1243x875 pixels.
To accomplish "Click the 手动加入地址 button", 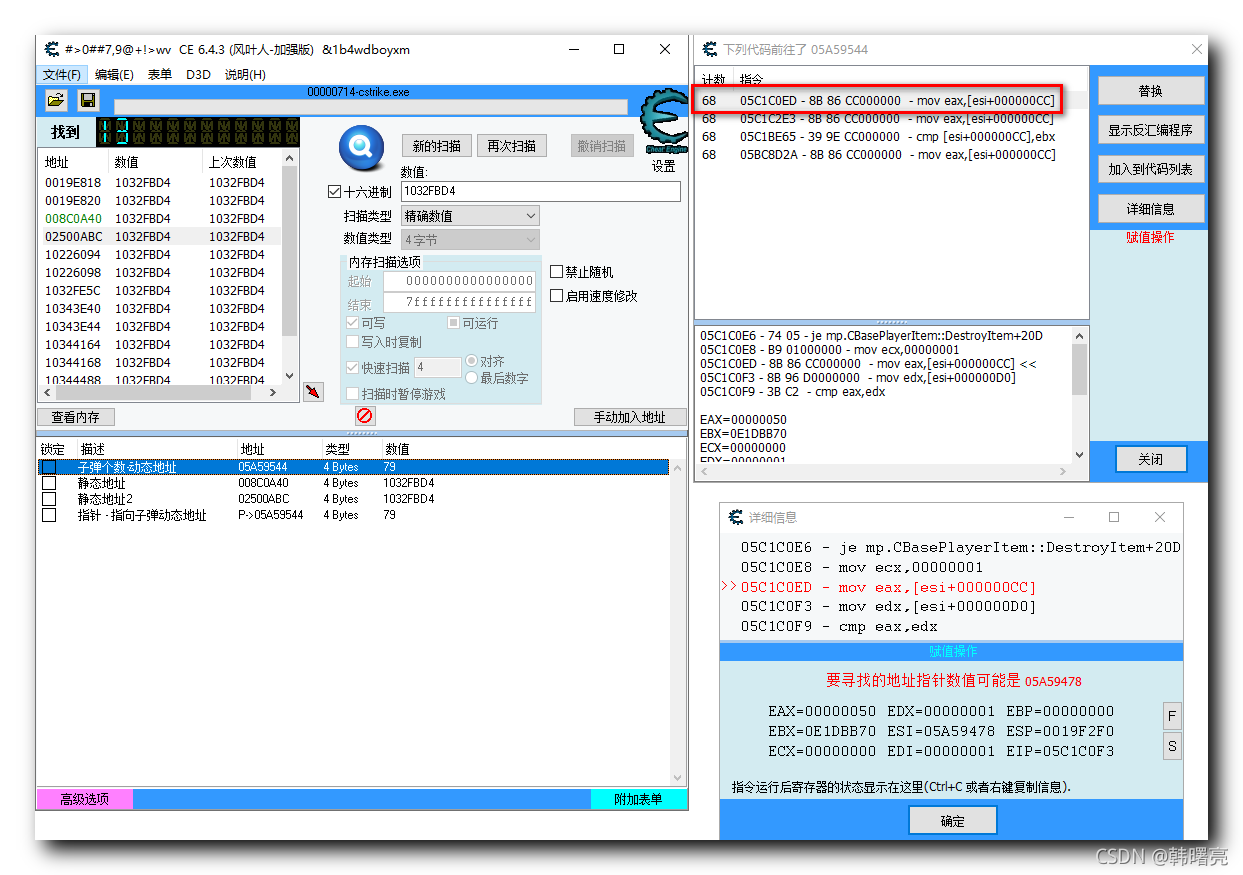I will coord(630,417).
